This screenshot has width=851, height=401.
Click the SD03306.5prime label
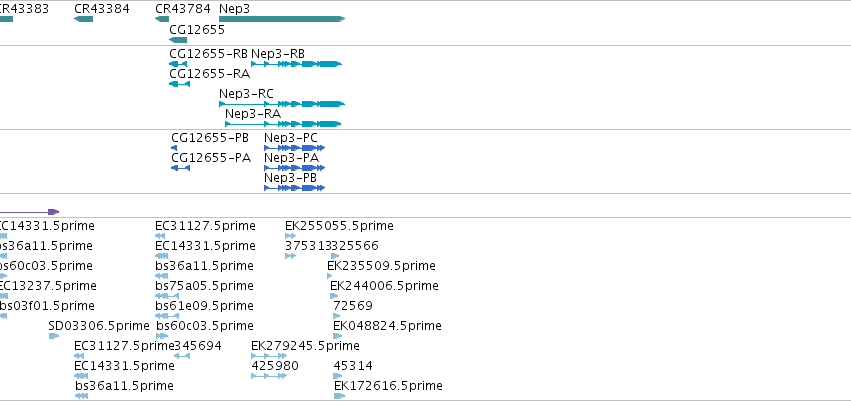[99, 326]
